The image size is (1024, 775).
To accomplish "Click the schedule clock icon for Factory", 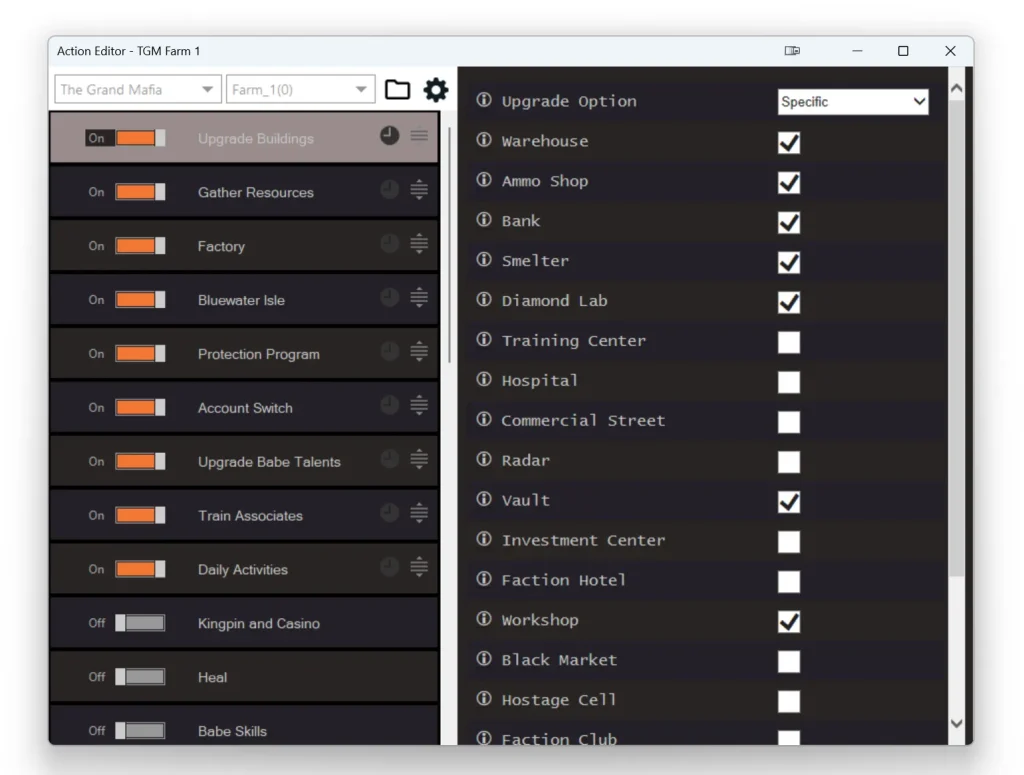I will [390, 244].
